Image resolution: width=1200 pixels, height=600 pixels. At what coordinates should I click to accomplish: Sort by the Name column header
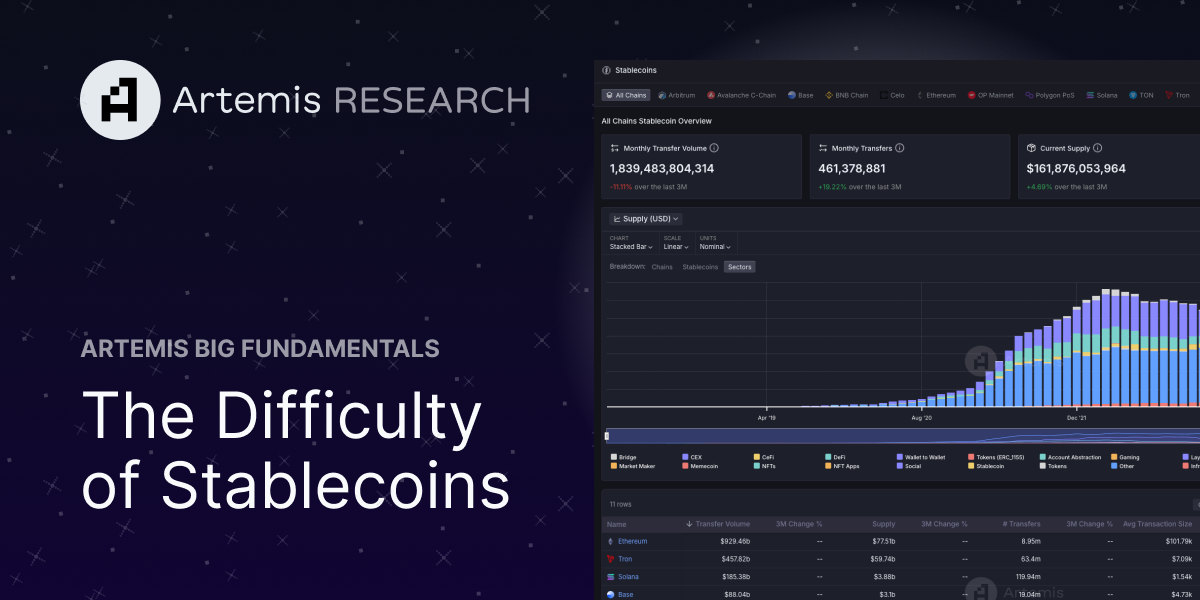tap(616, 524)
